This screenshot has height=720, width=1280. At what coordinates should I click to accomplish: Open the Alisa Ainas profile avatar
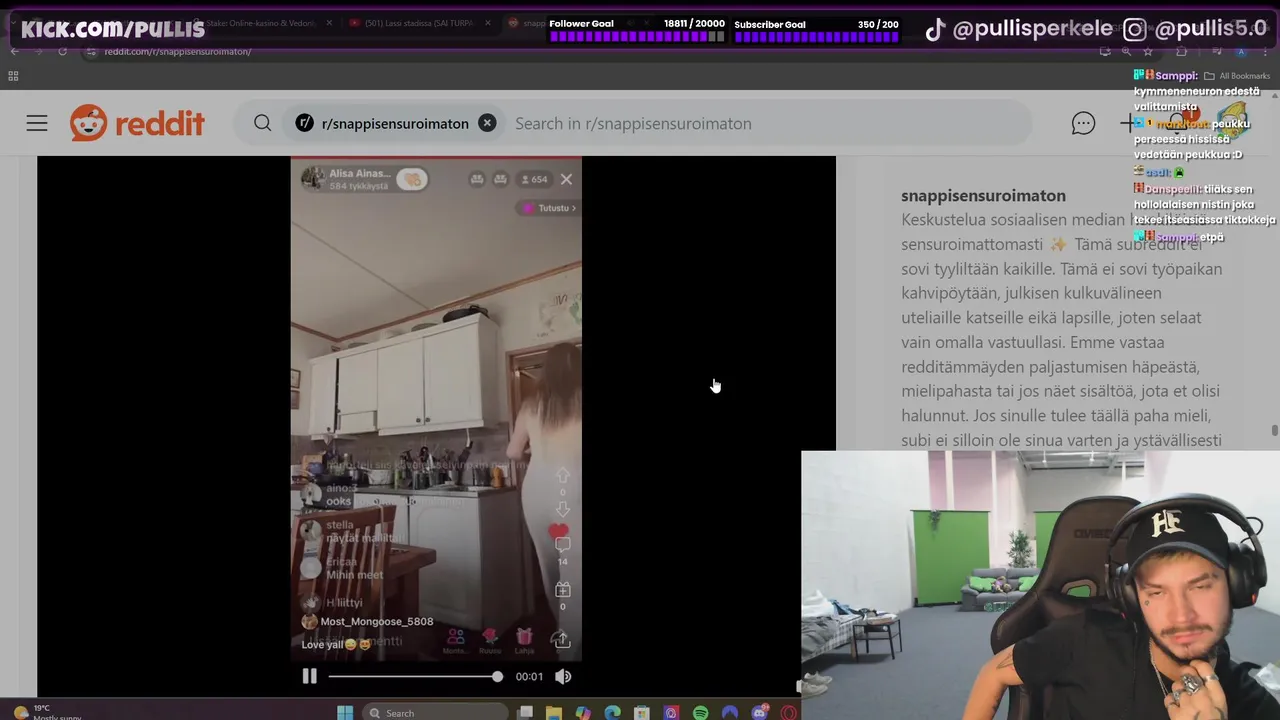[x=313, y=179]
